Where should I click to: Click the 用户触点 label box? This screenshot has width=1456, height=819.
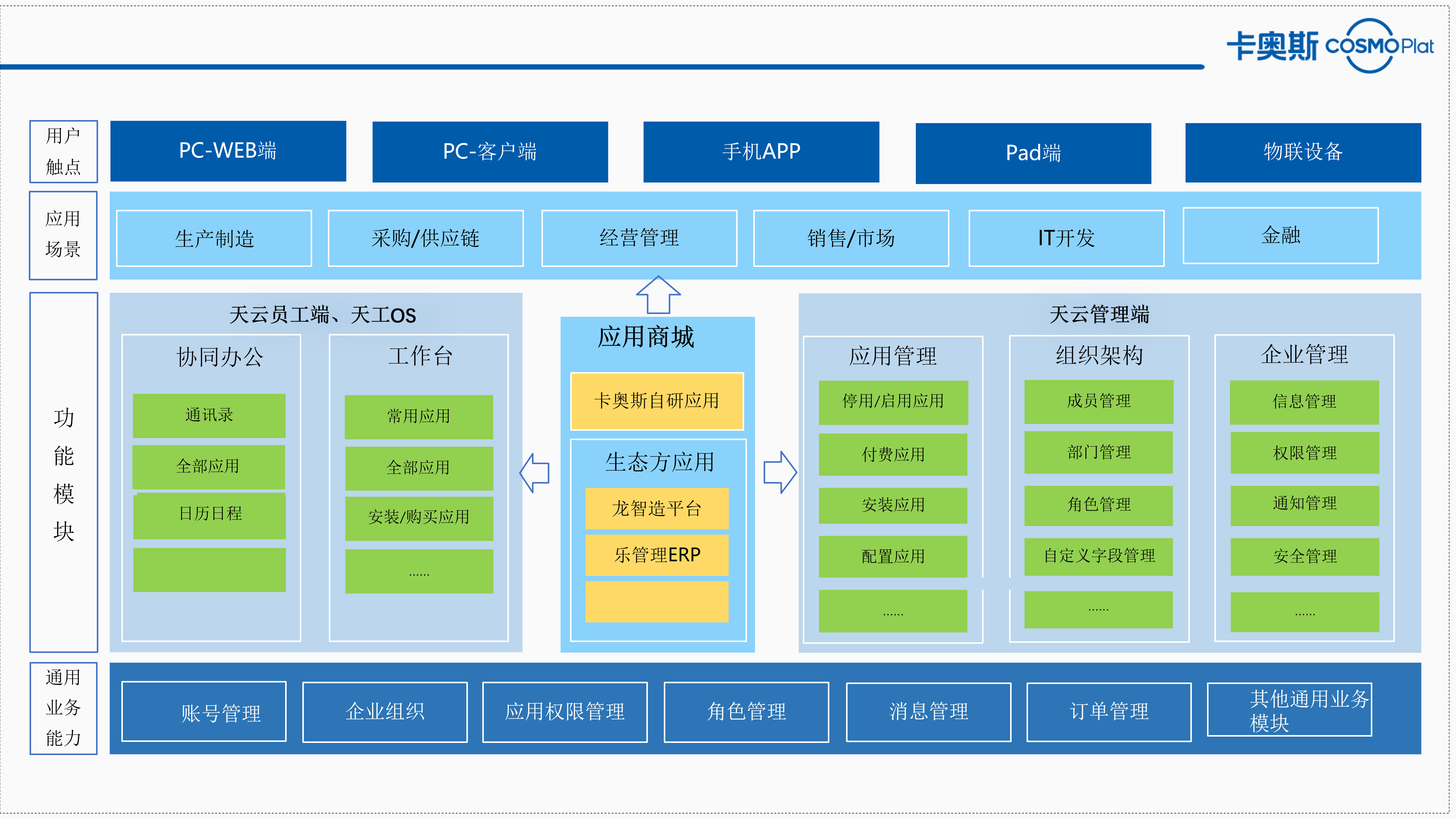(x=63, y=151)
